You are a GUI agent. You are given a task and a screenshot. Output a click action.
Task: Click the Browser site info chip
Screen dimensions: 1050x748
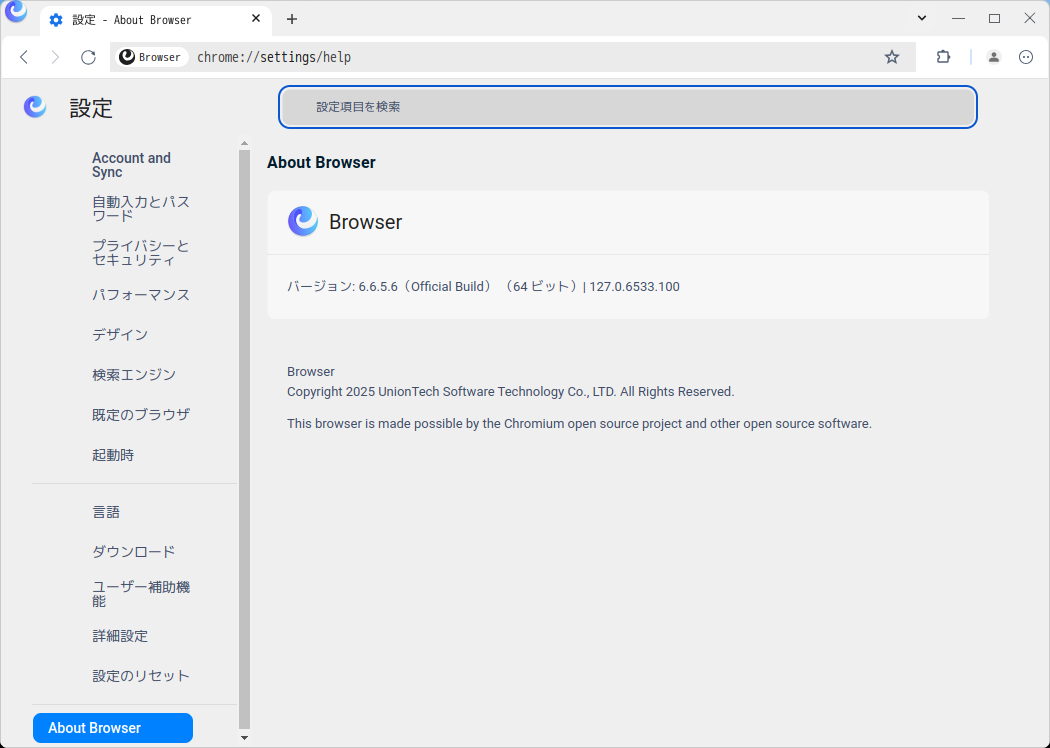pyautogui.click(x=152, y=57)
